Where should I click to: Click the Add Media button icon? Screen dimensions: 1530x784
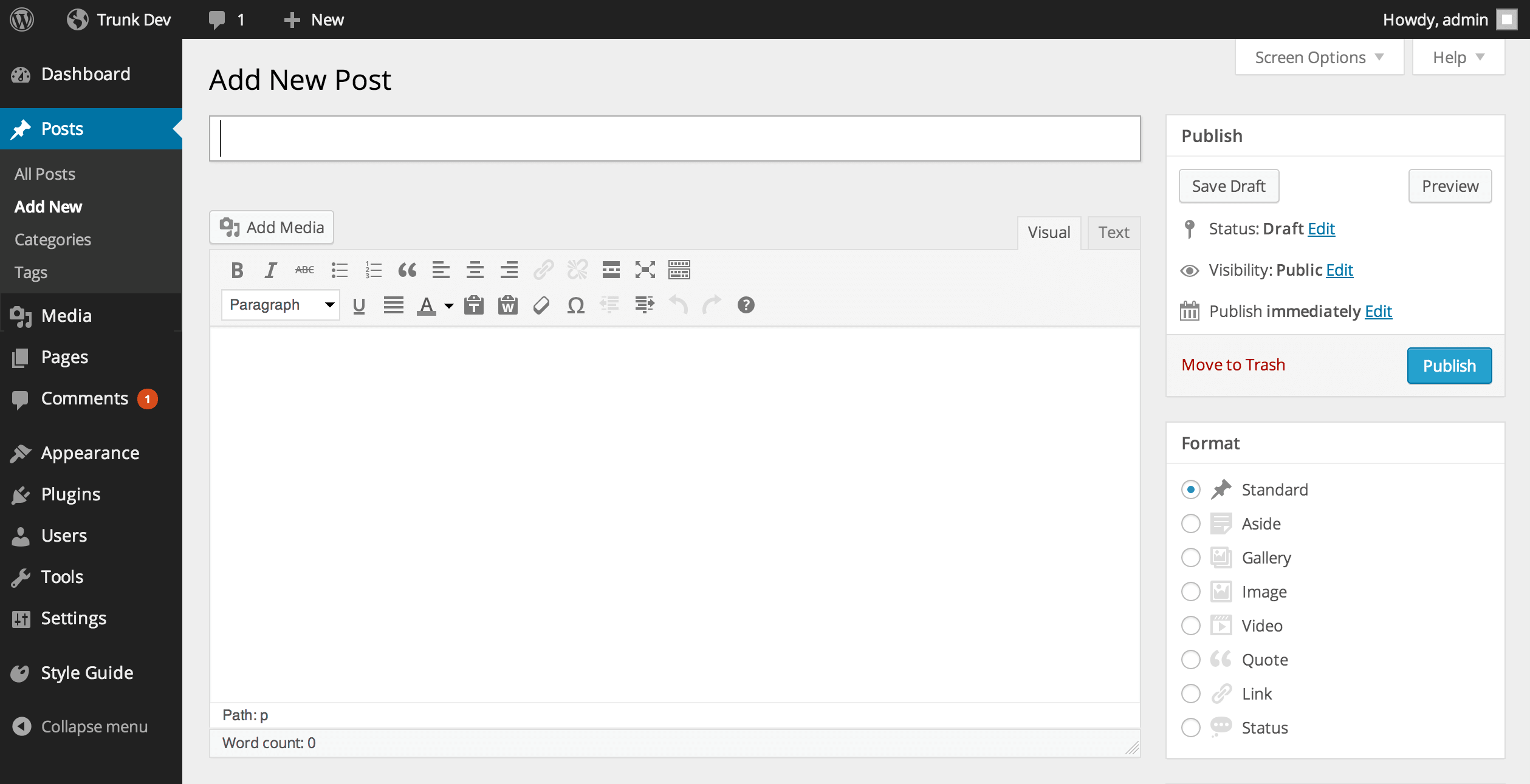(229, 228)
